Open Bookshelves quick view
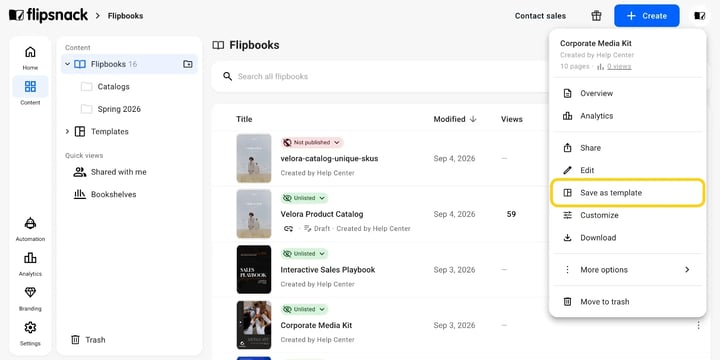This screenshot has width=720, height=360. (105, 195)
